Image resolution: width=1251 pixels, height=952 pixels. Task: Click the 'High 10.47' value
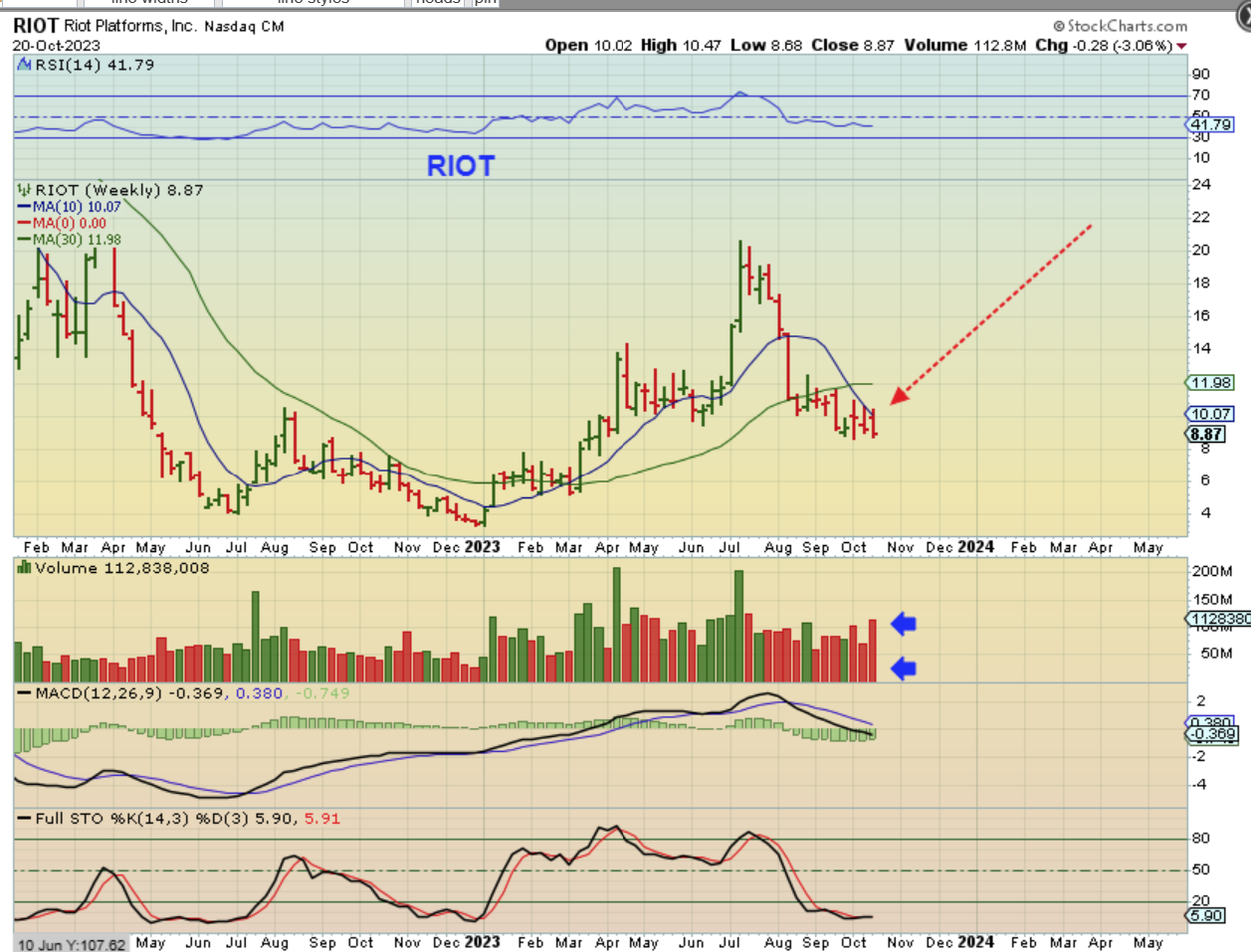pos(681,45)
